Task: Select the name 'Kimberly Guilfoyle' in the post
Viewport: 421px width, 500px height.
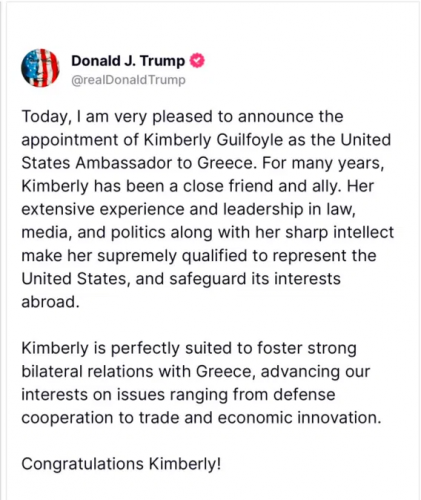Action: point(213,140)
